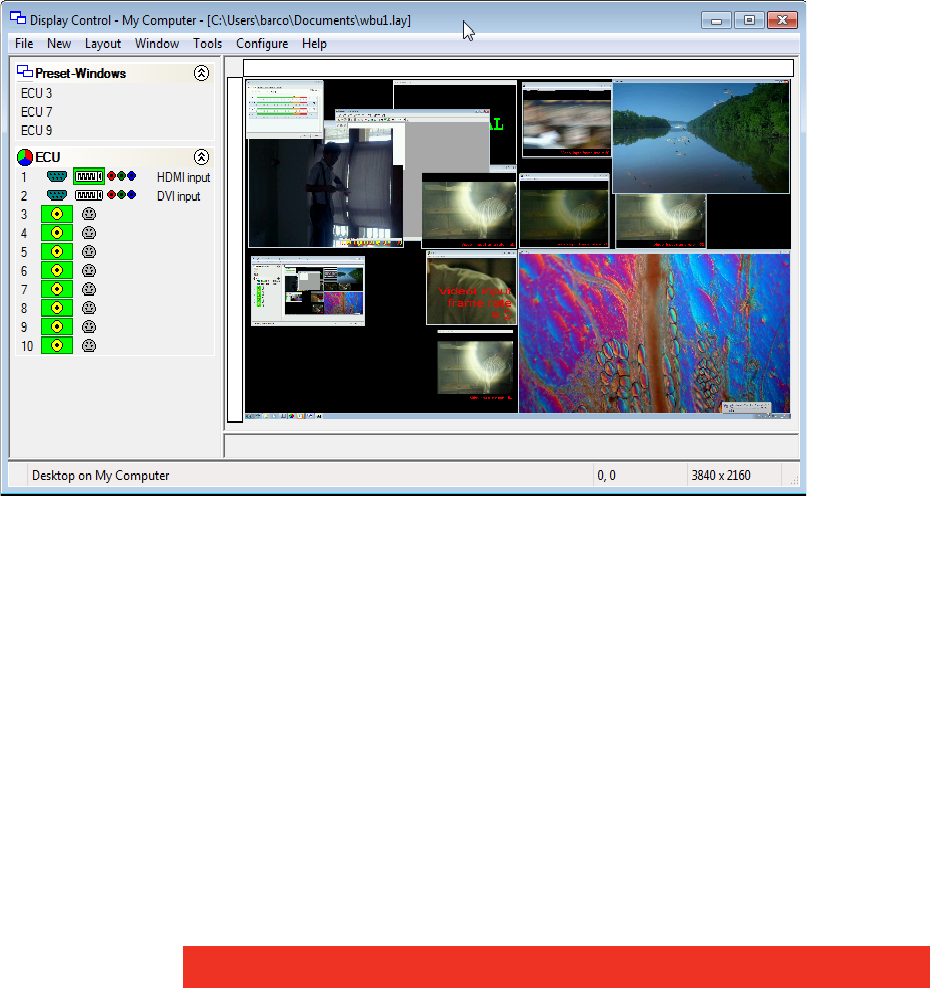930x988 pixels.
Task: Select the S-Video connector for input 8
Action: 89,308
